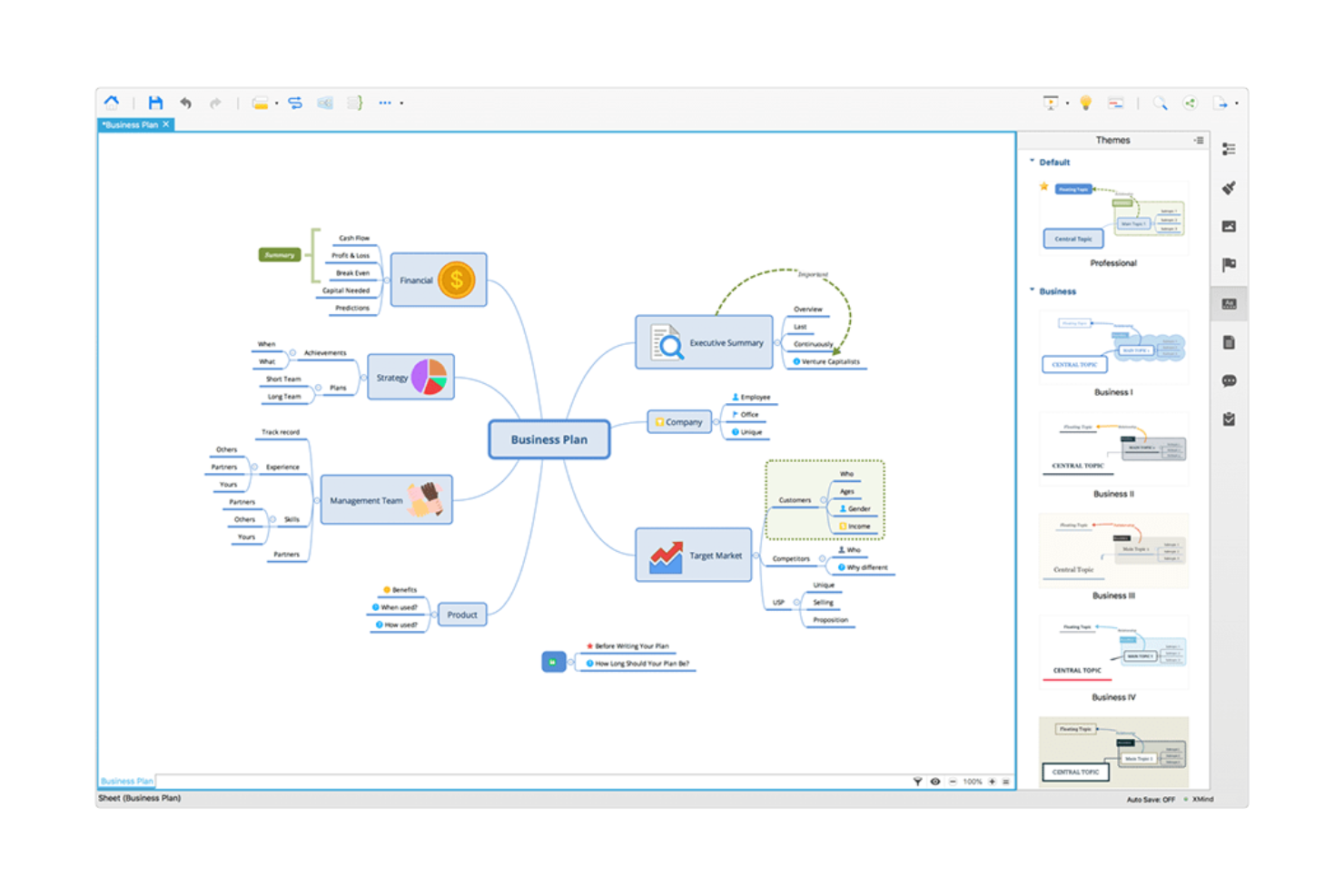The image size is (1344, 896).
Task: Add a boundary around selected topics
Action: click(325, 103)
